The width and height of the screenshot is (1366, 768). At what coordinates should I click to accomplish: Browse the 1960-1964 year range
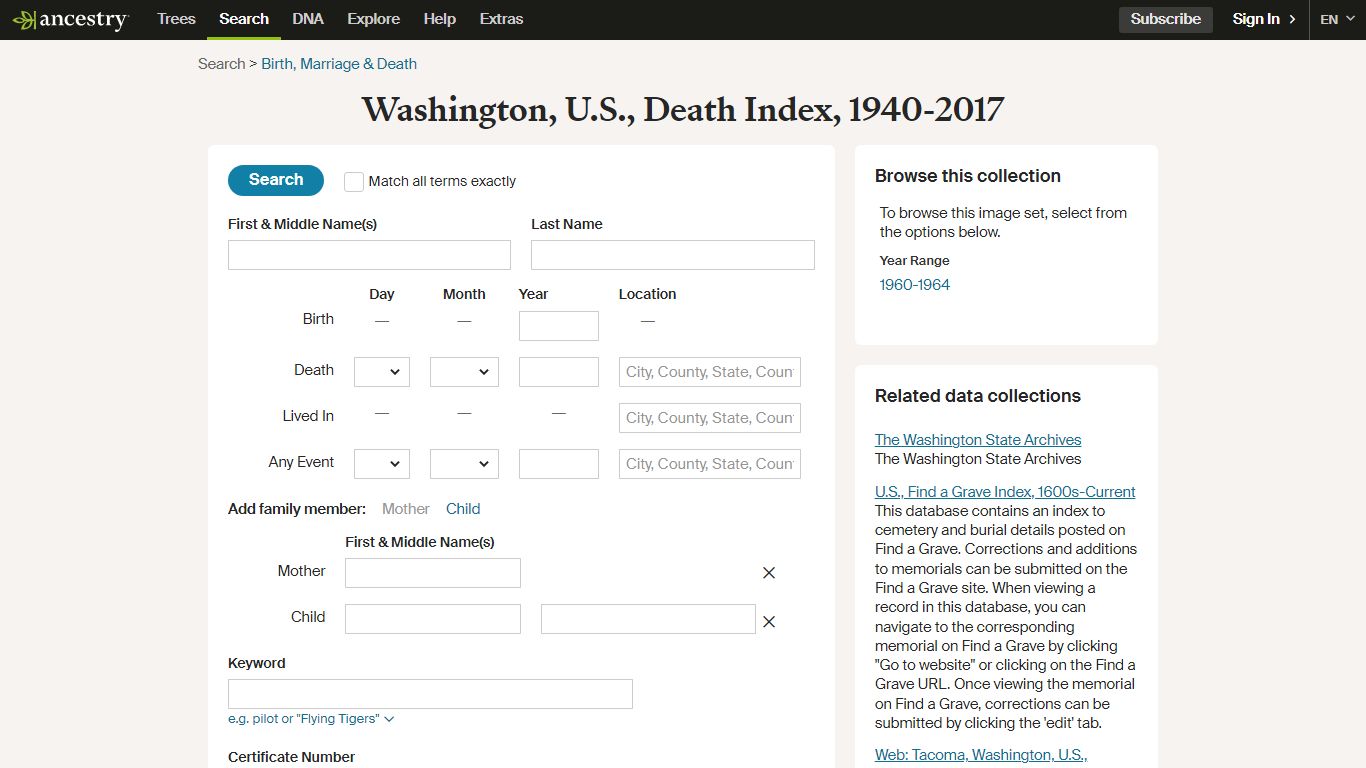(915, 285)
